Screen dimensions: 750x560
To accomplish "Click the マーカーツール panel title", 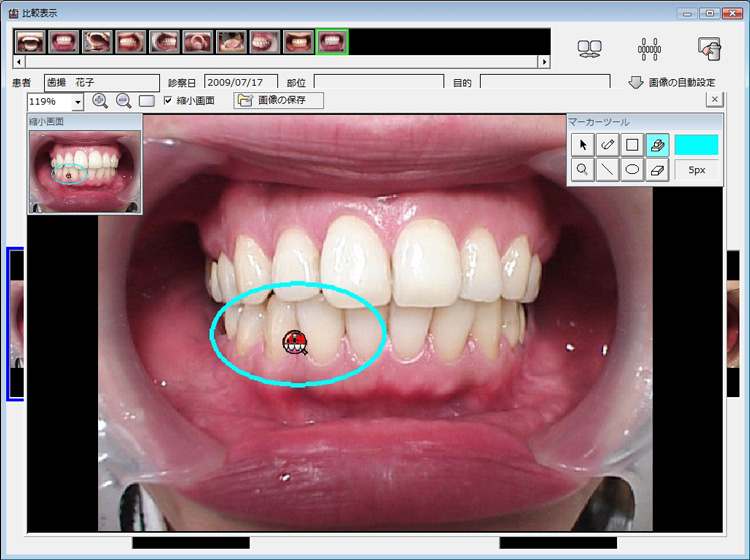I will click(x=599, y=122).
